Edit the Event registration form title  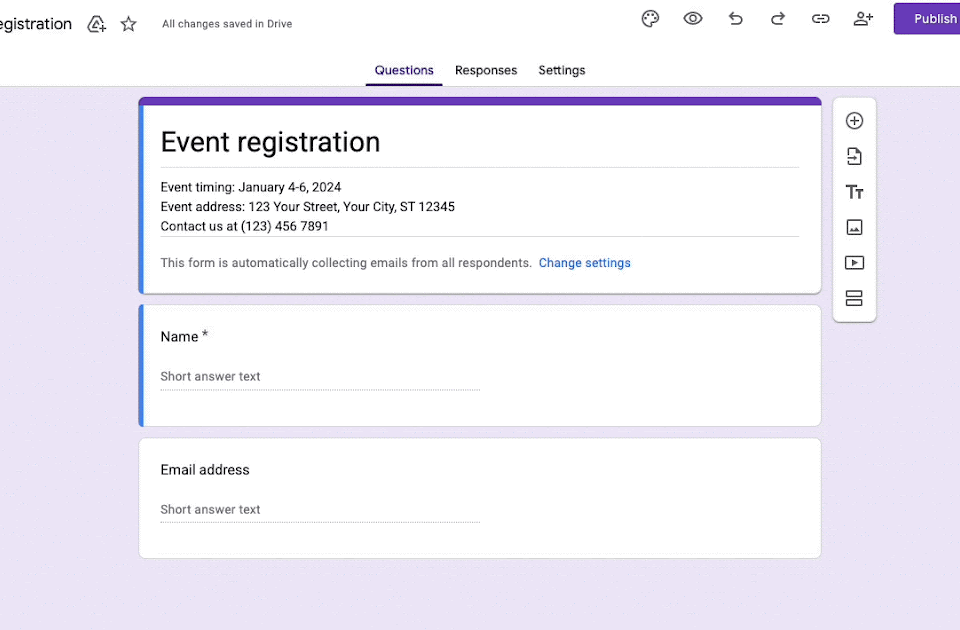(270, 142)
